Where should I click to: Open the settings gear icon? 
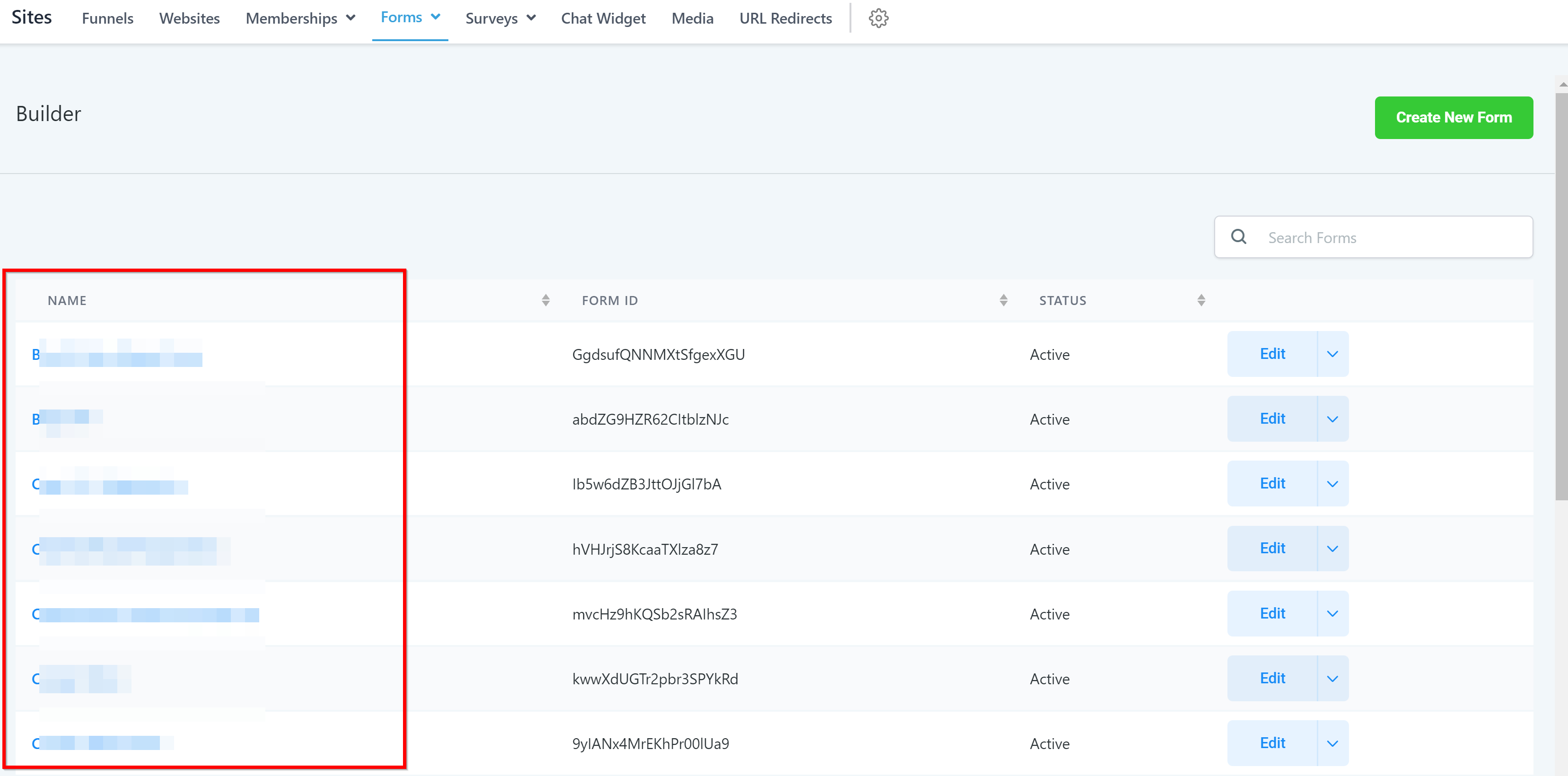click(x=878, y=18)
